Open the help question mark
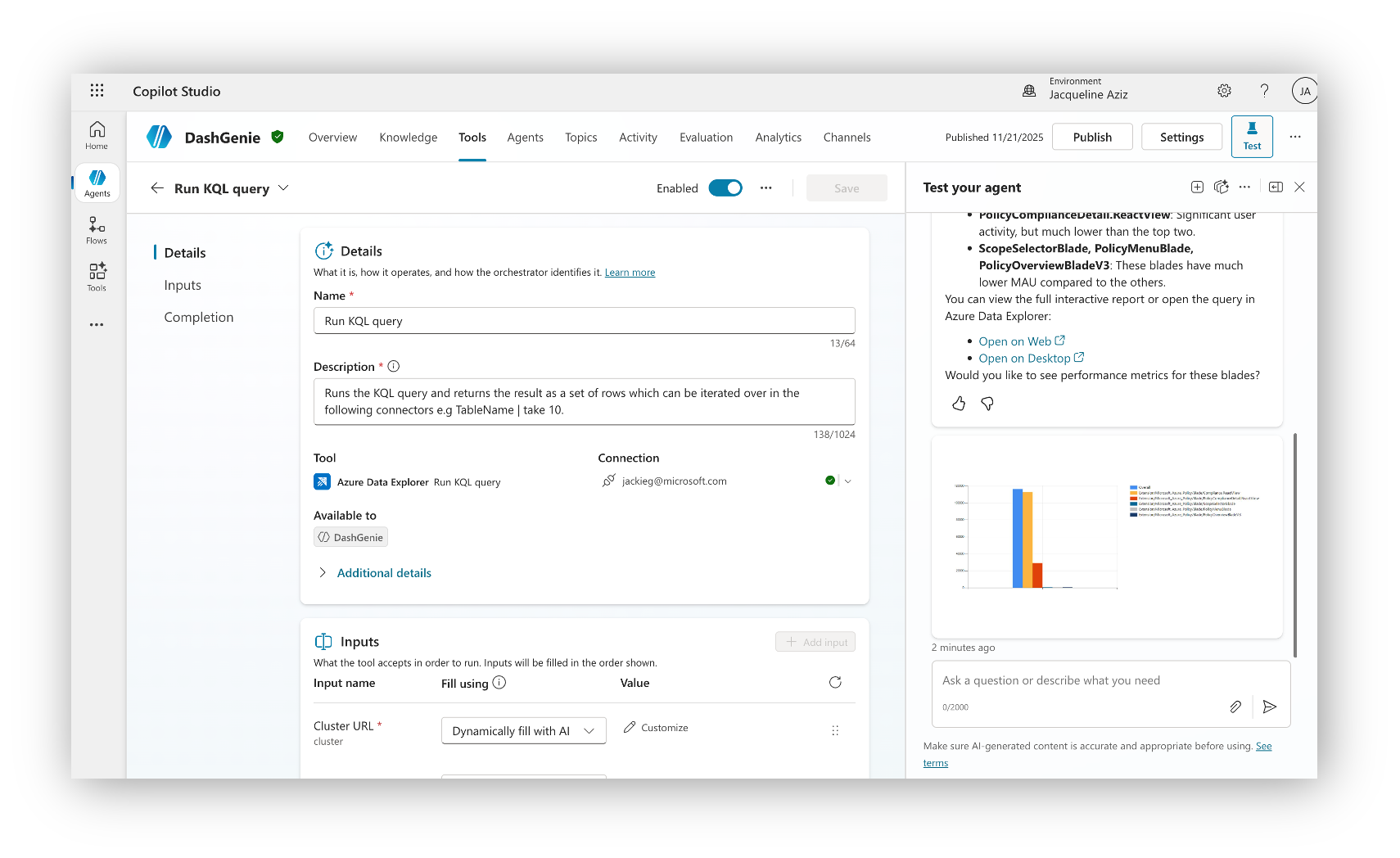Image resolution: width=1400 pixels, height=858 pixels. pos(1264,91)
